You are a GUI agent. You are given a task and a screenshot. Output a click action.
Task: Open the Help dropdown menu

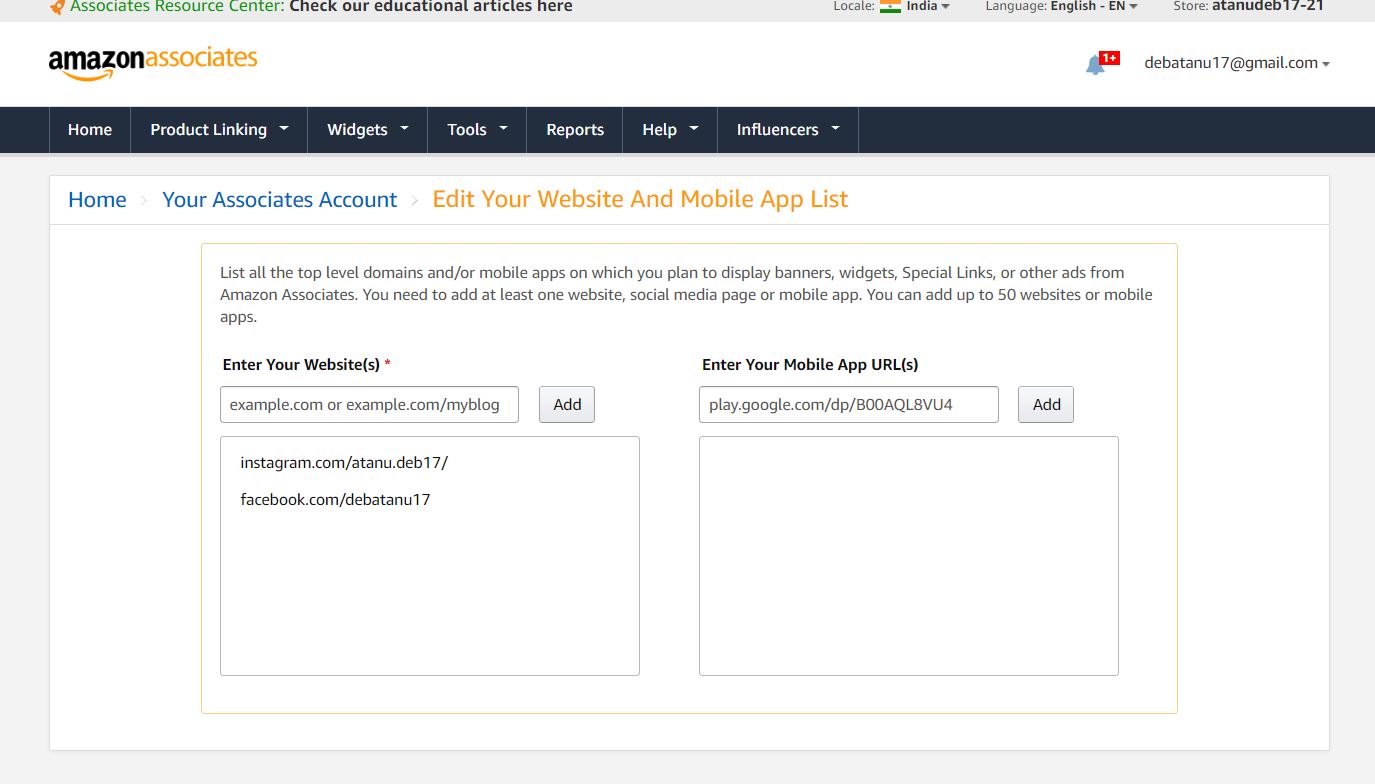(669, 129)
